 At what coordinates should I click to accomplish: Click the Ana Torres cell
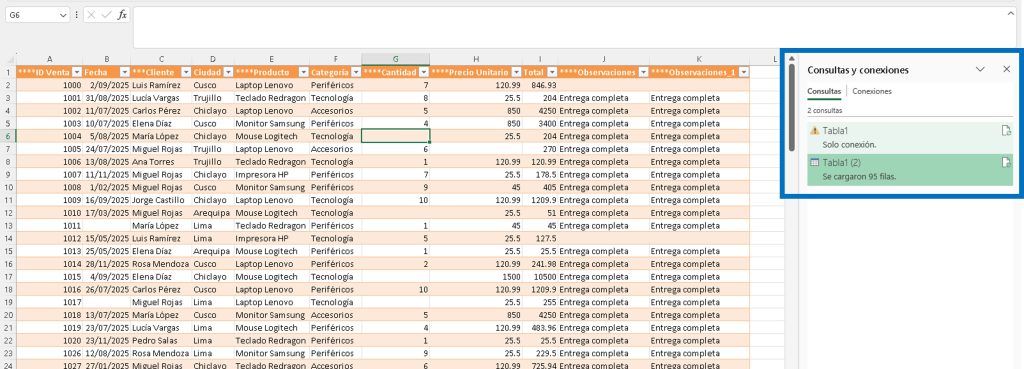click(x=161, y=161)
